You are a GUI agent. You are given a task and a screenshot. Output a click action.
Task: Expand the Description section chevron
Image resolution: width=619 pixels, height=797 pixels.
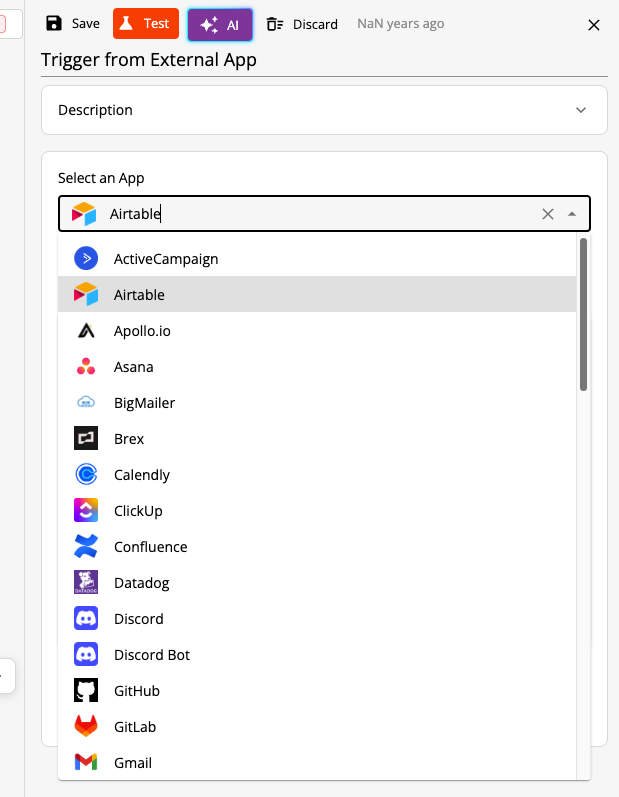581,110
